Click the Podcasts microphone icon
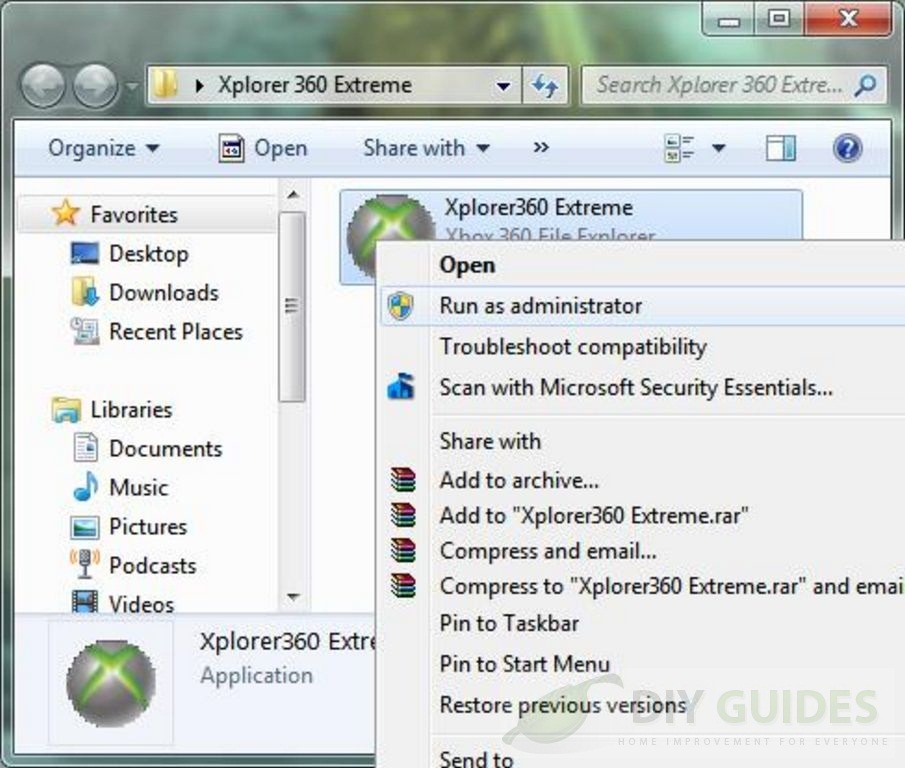Screen dimensions: 905x768 (x=85, y=563)
